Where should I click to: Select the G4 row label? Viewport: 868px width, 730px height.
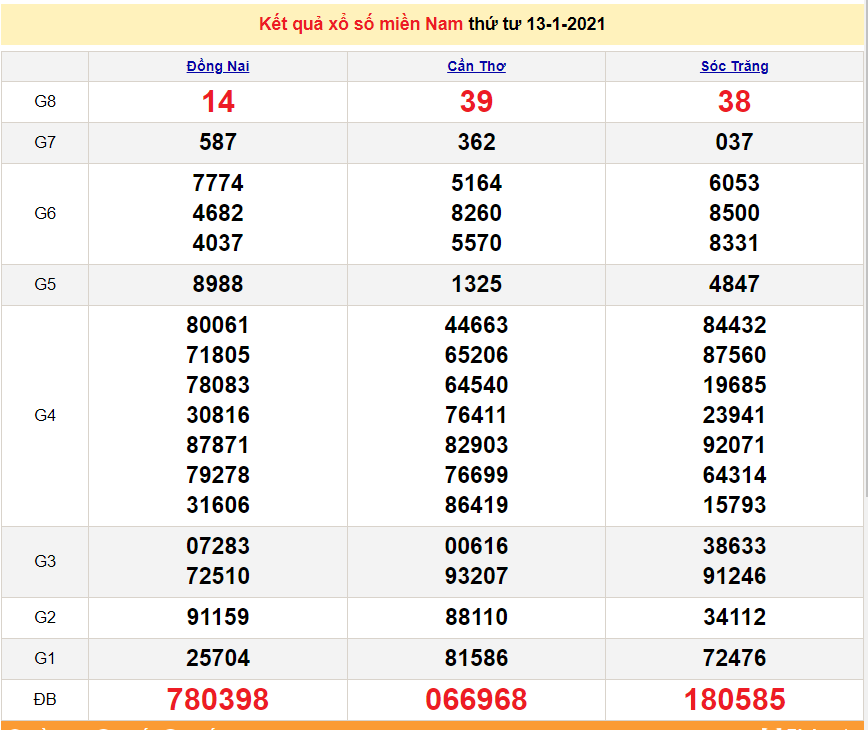pos(45,415)
